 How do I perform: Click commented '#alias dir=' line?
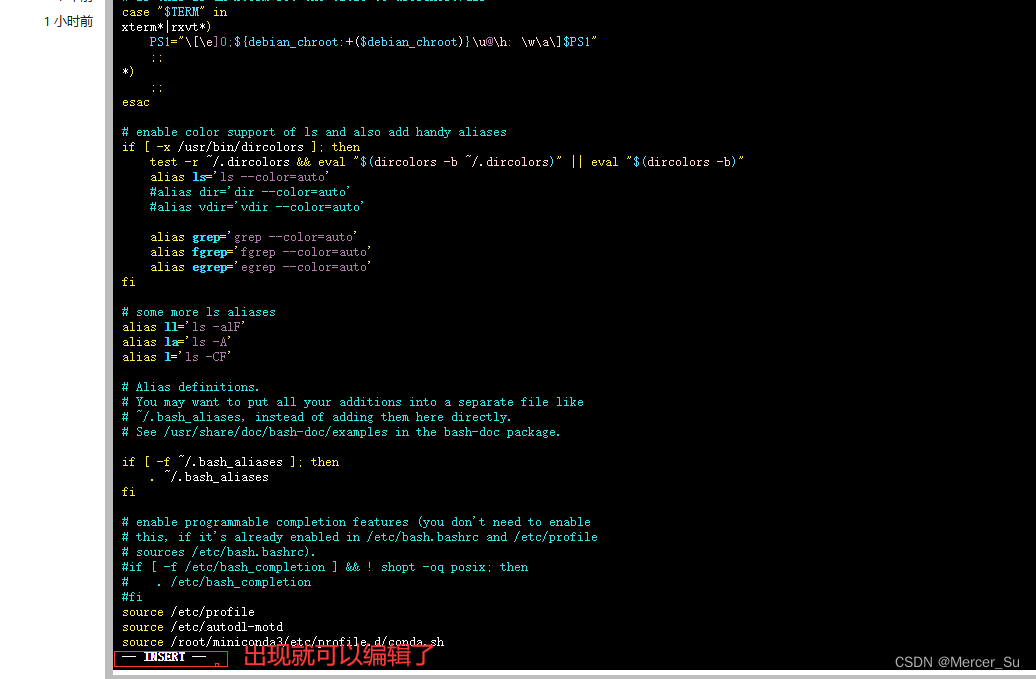250,192
